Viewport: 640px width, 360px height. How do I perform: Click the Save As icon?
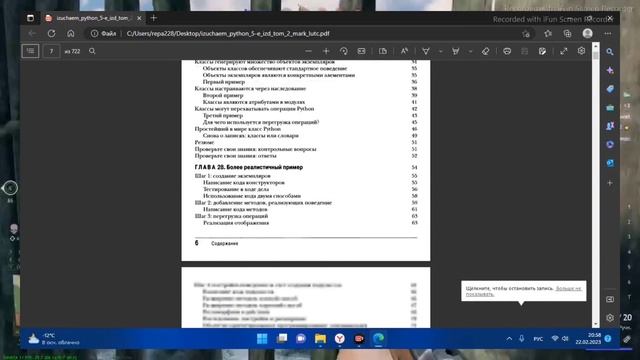point(542,51)
